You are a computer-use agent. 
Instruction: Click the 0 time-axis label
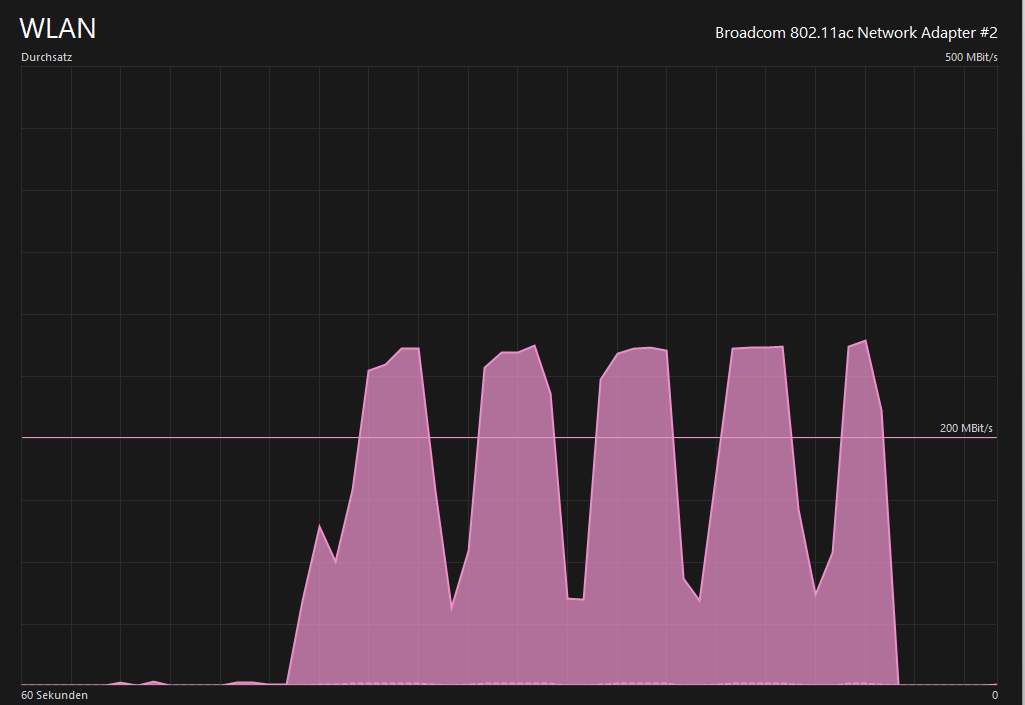click(x=995, y=695)
